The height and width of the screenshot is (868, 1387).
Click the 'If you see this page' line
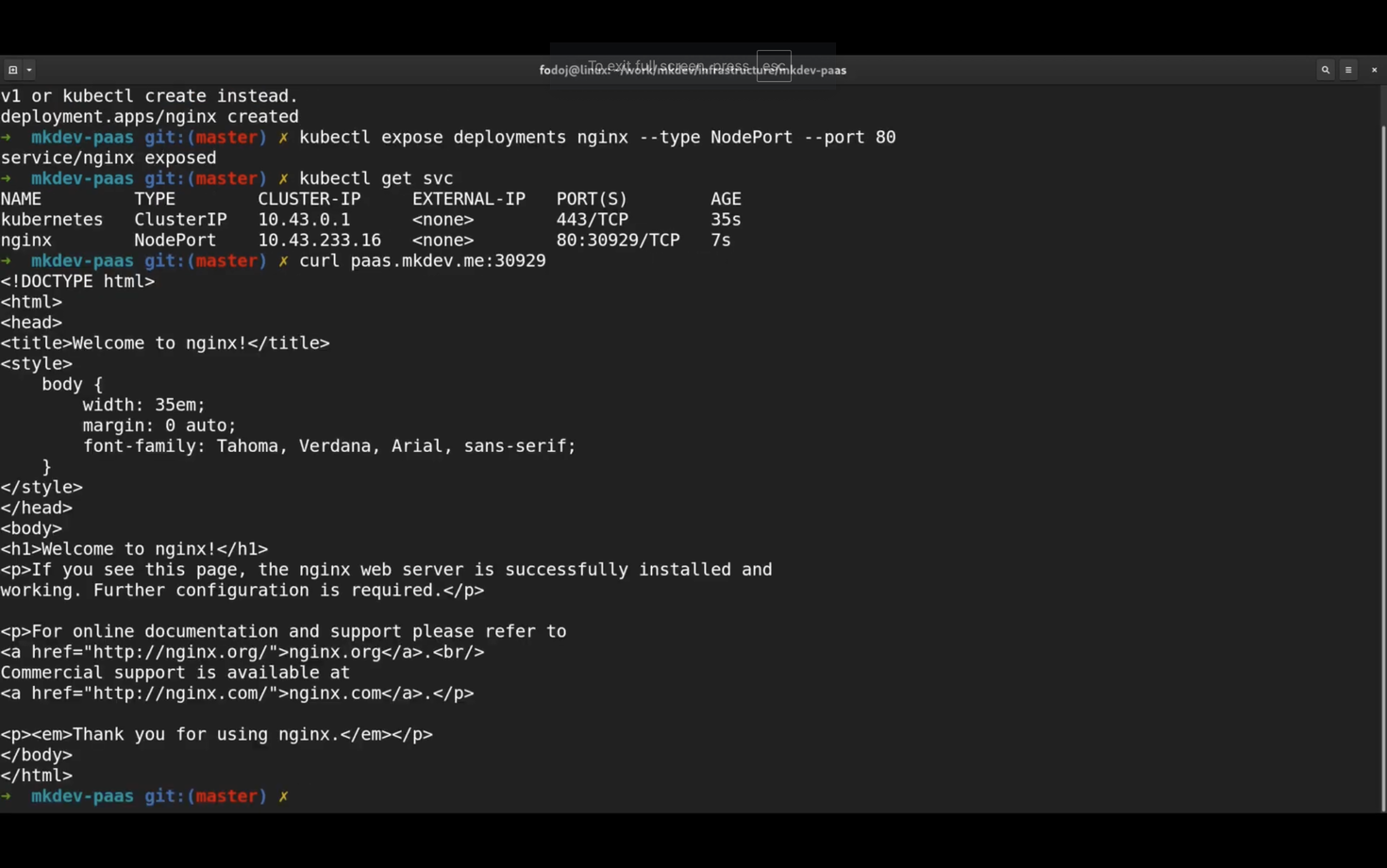(x=386, y=570)
